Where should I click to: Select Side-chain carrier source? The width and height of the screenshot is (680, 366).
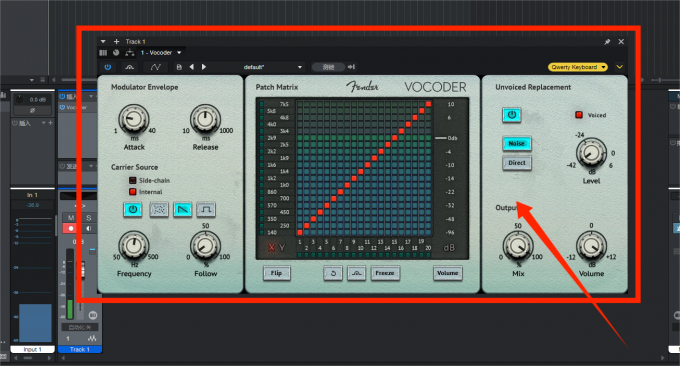[149, 180]
